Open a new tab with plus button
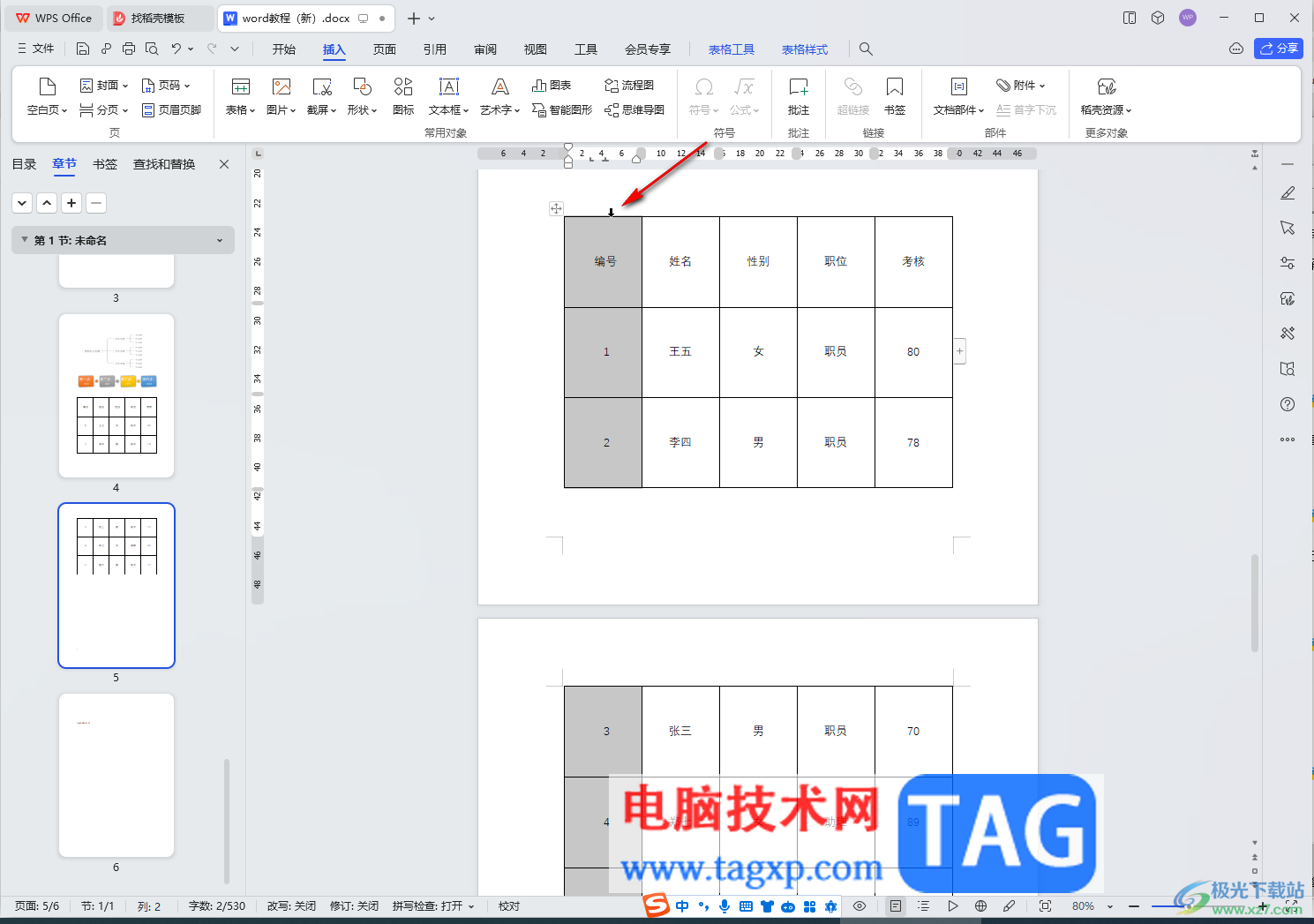This screenshot has width=1314, height=924. (413, 18)
